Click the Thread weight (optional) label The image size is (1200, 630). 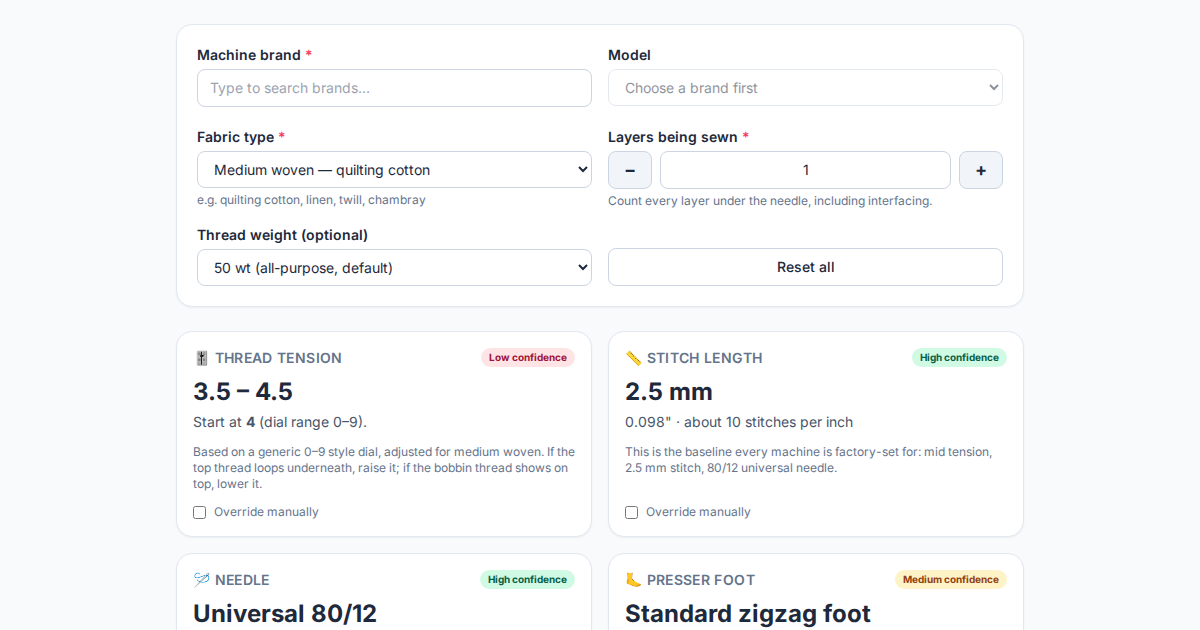[x=282, y=235]
